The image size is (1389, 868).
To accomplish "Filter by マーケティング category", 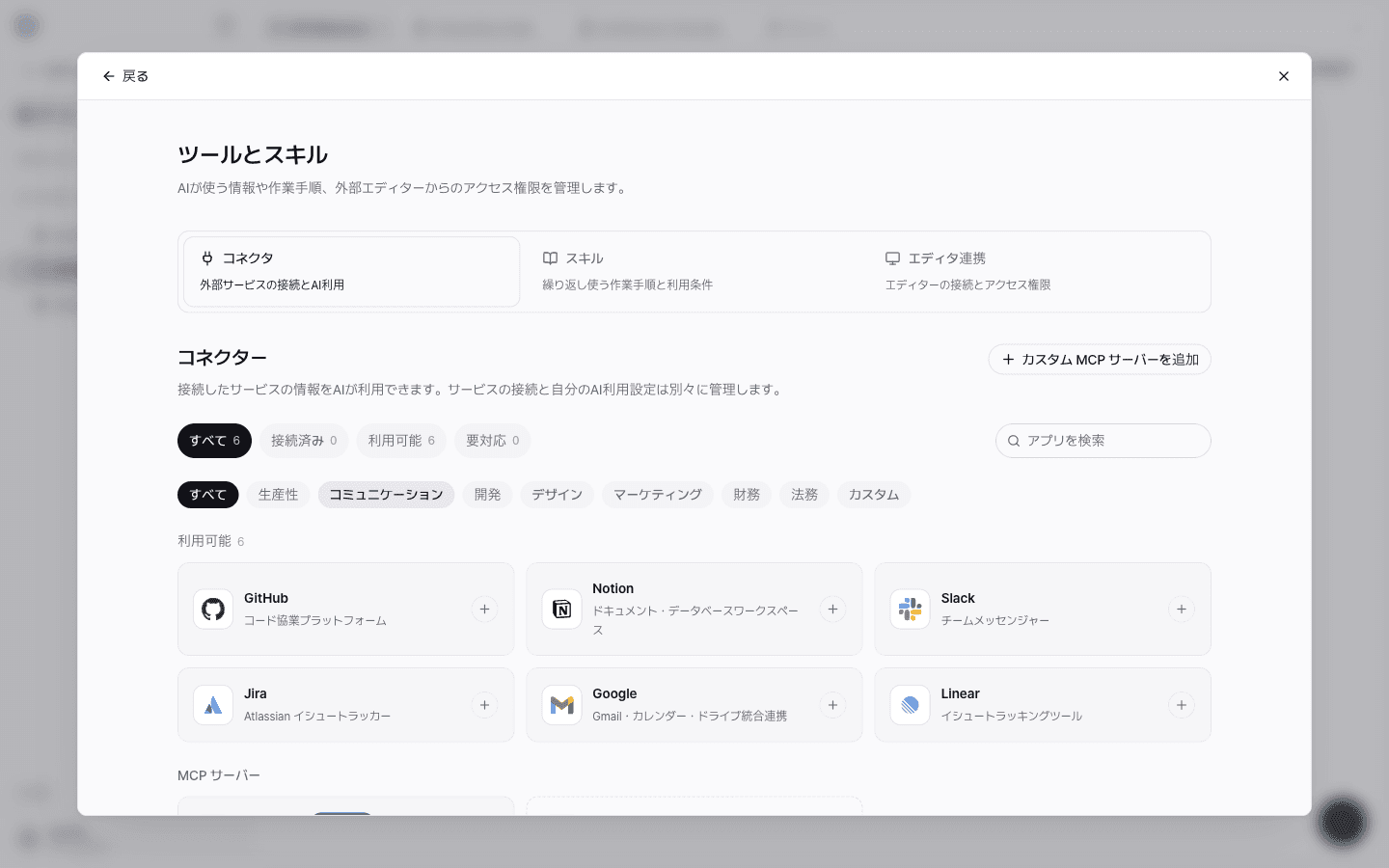I will (x=658, y=495).
